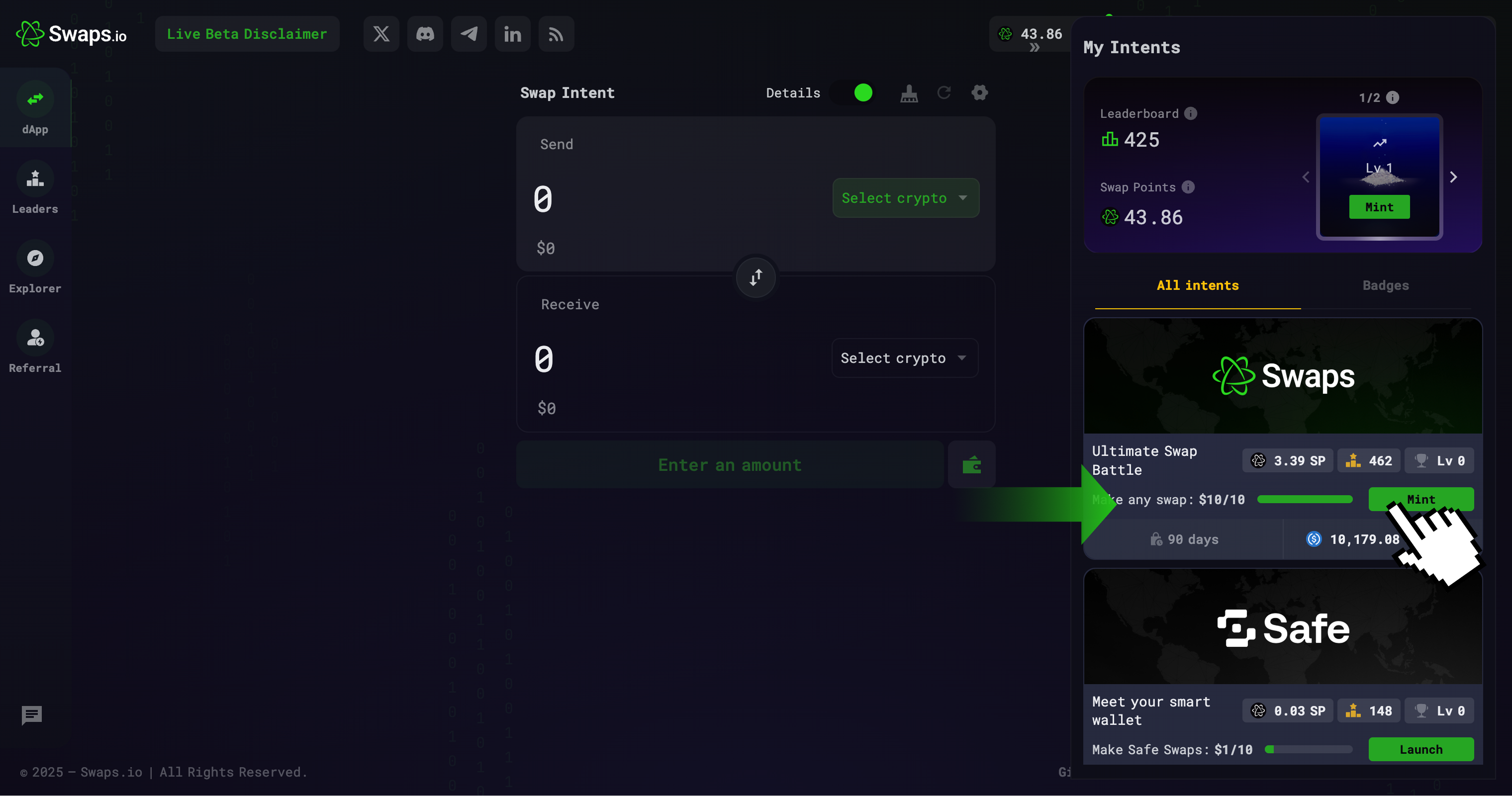Viewport: 1512px width, 796px height.
Task: Click Launch on Safe intent
Action: tap(1420, 750)
